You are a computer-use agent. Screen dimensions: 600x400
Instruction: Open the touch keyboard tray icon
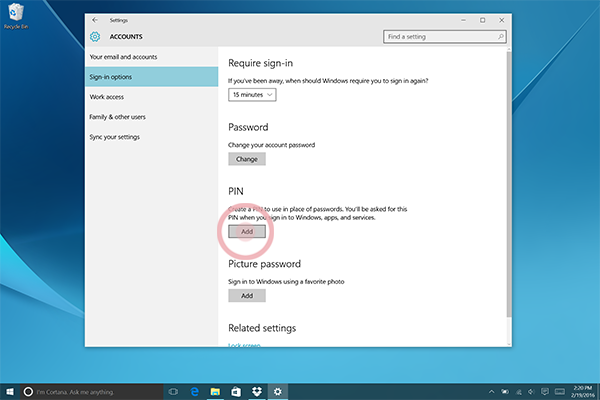(560, 392)
